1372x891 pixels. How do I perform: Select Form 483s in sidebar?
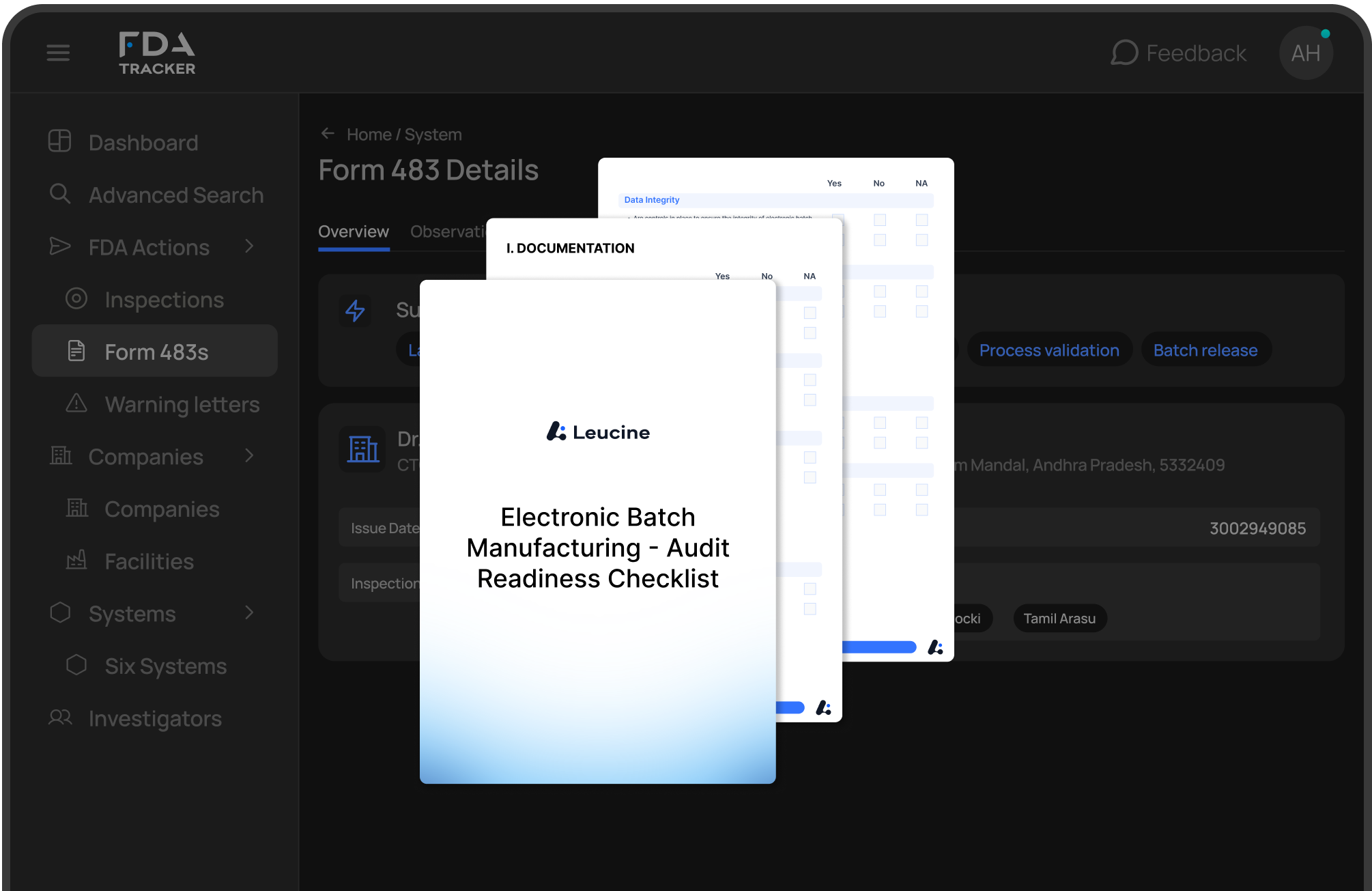pyautogui.click(x=156, y=352)
